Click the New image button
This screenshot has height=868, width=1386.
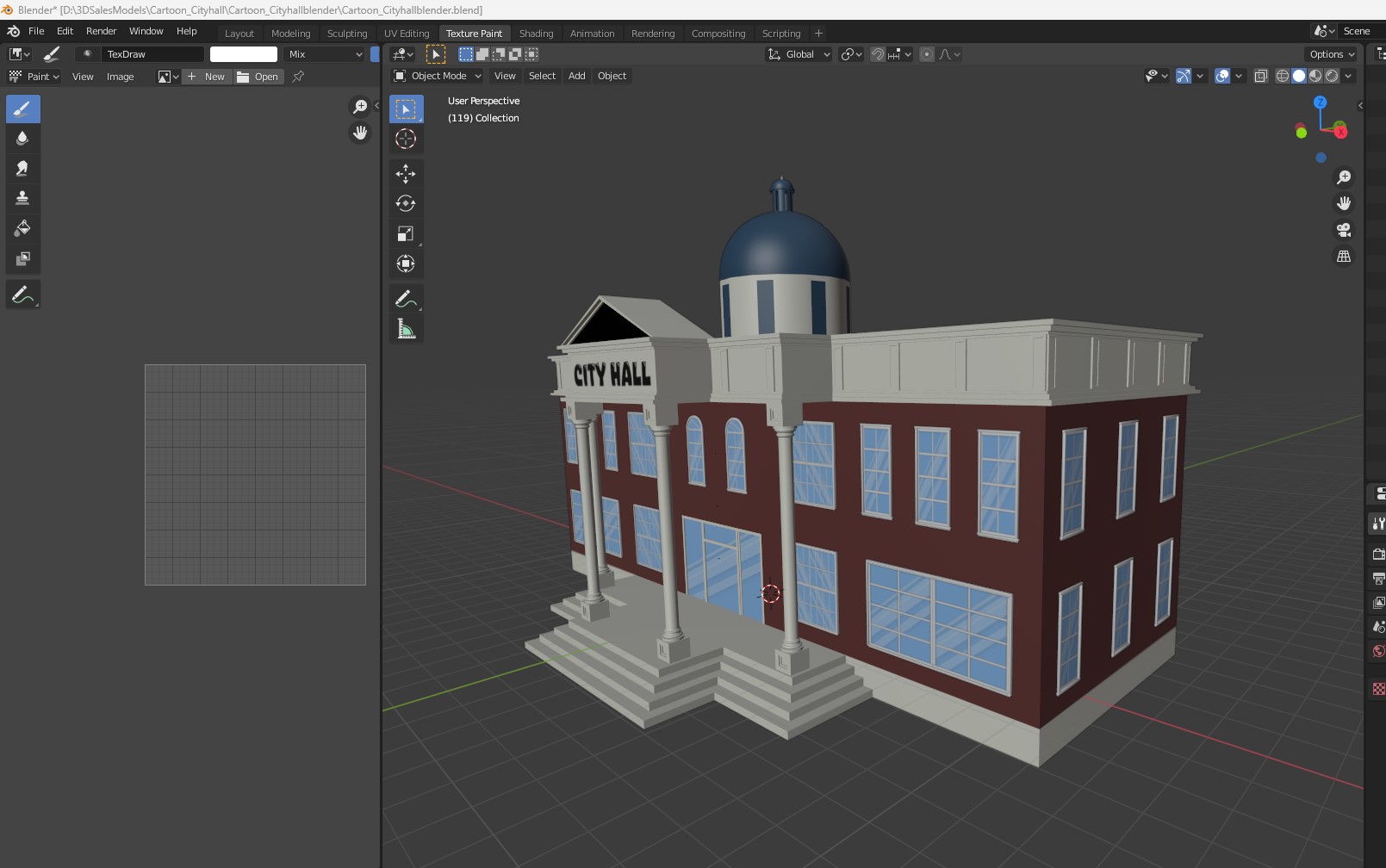point(207,77)
